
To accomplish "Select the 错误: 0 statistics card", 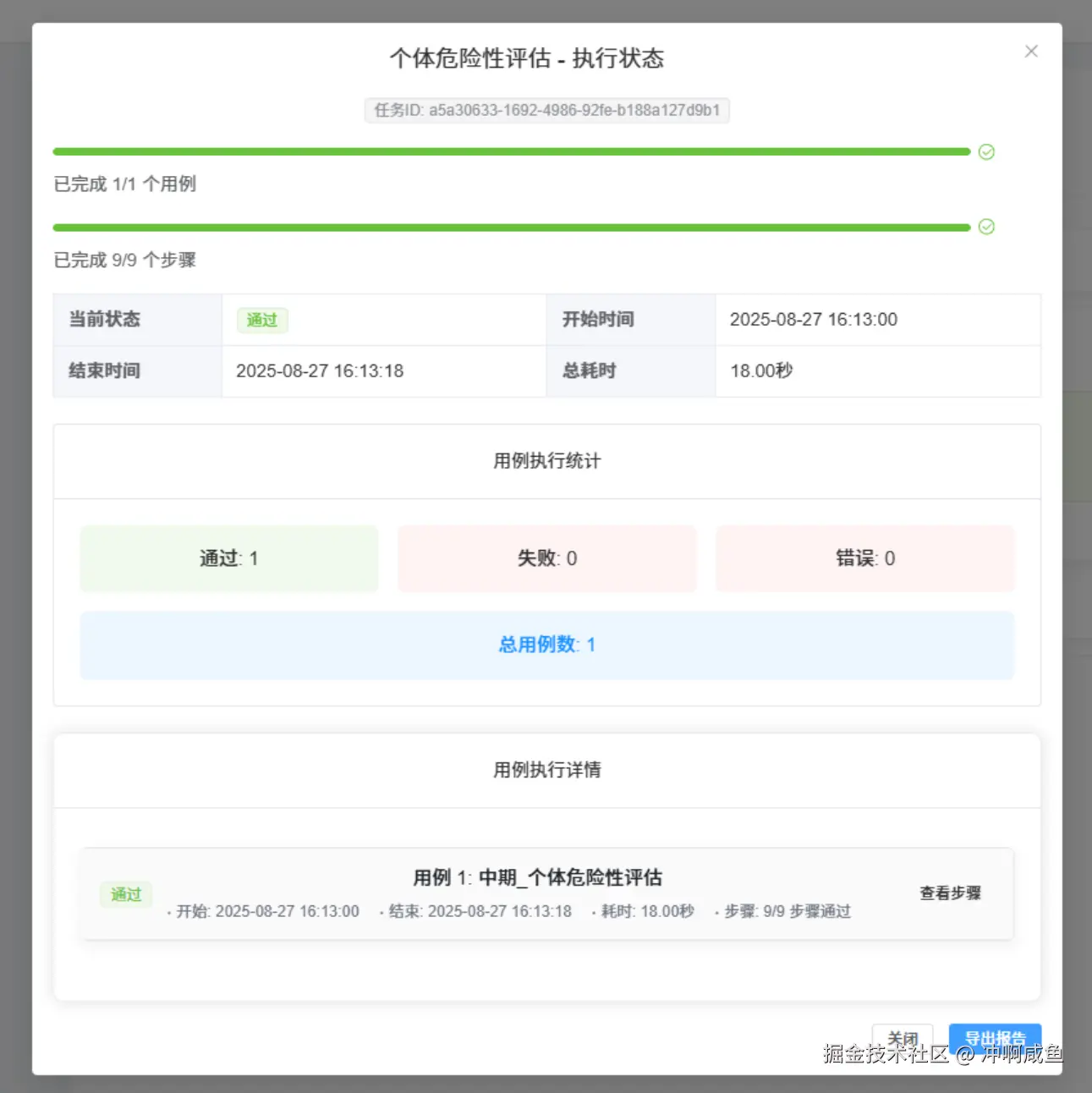I will pos(865,558).
